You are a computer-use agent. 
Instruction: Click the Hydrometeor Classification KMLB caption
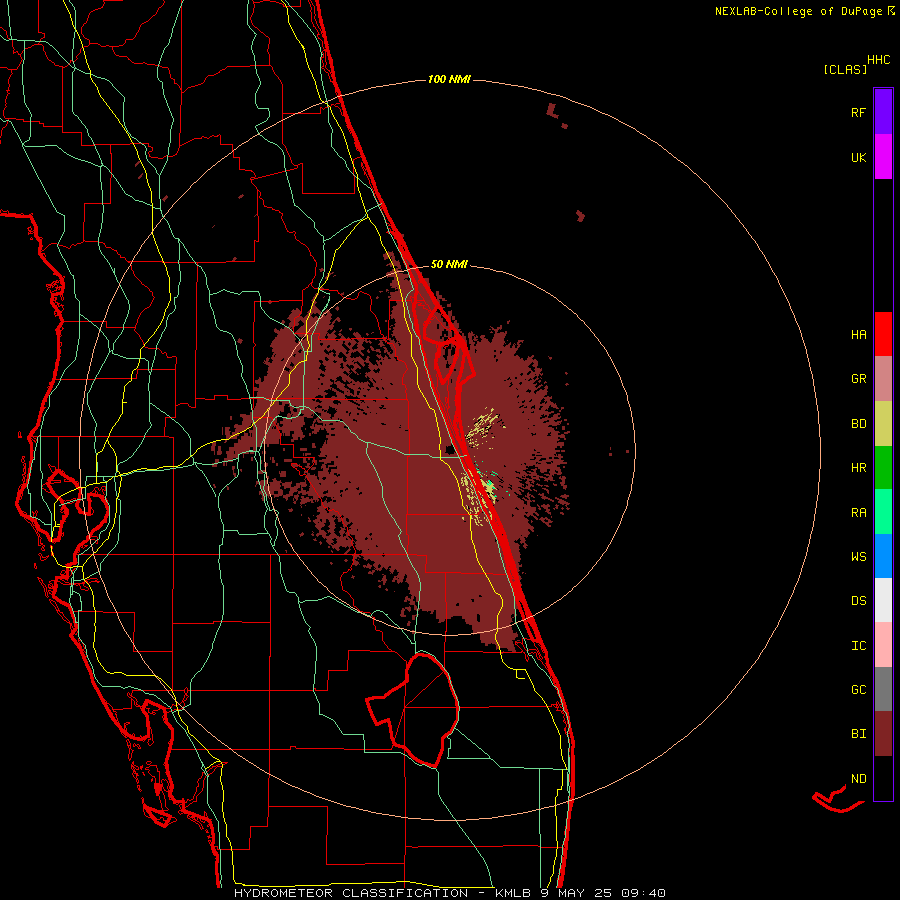coord(449,893)
